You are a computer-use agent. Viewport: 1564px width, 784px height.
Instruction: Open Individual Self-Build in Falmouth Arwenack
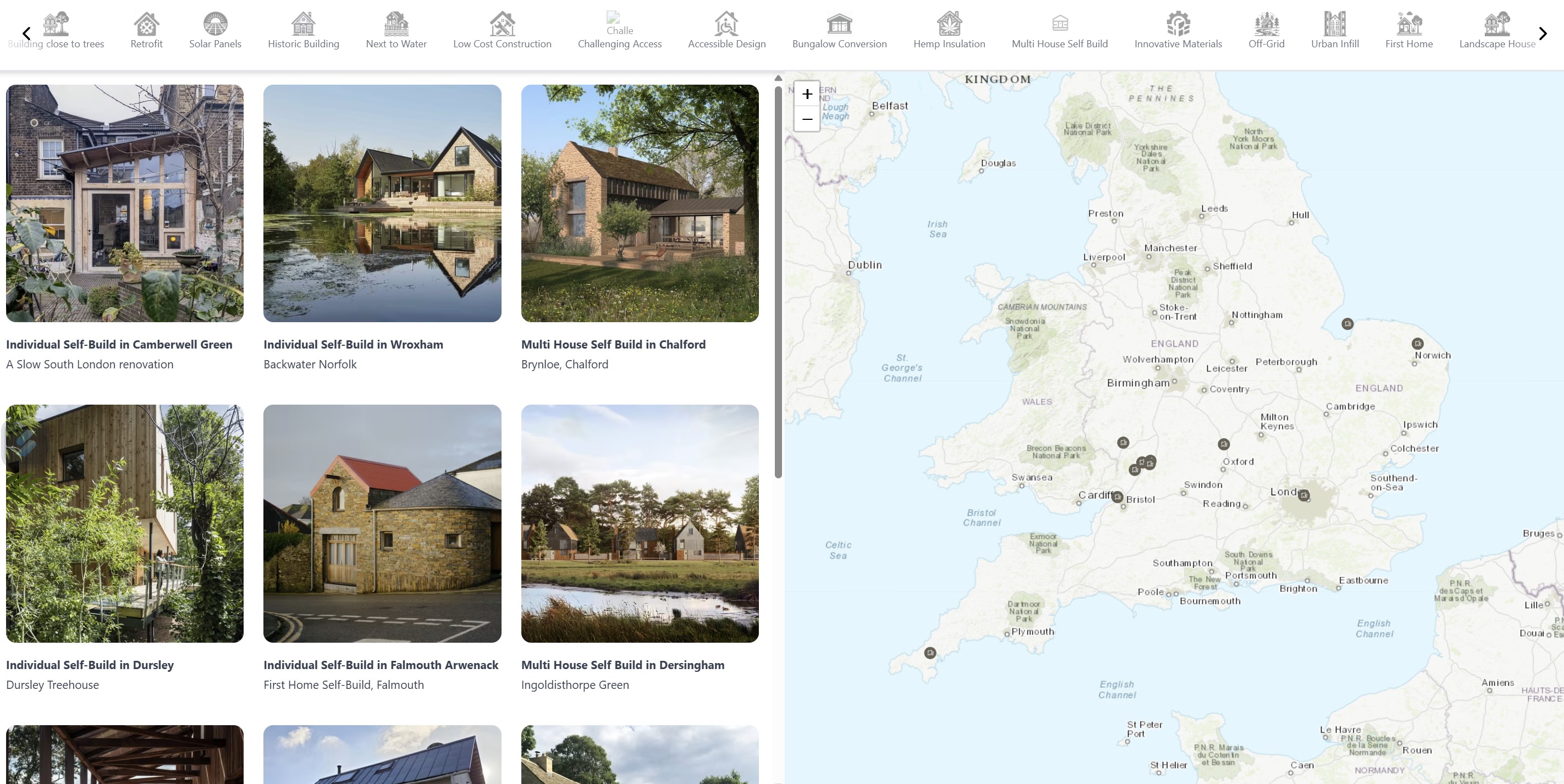[381, 665]
